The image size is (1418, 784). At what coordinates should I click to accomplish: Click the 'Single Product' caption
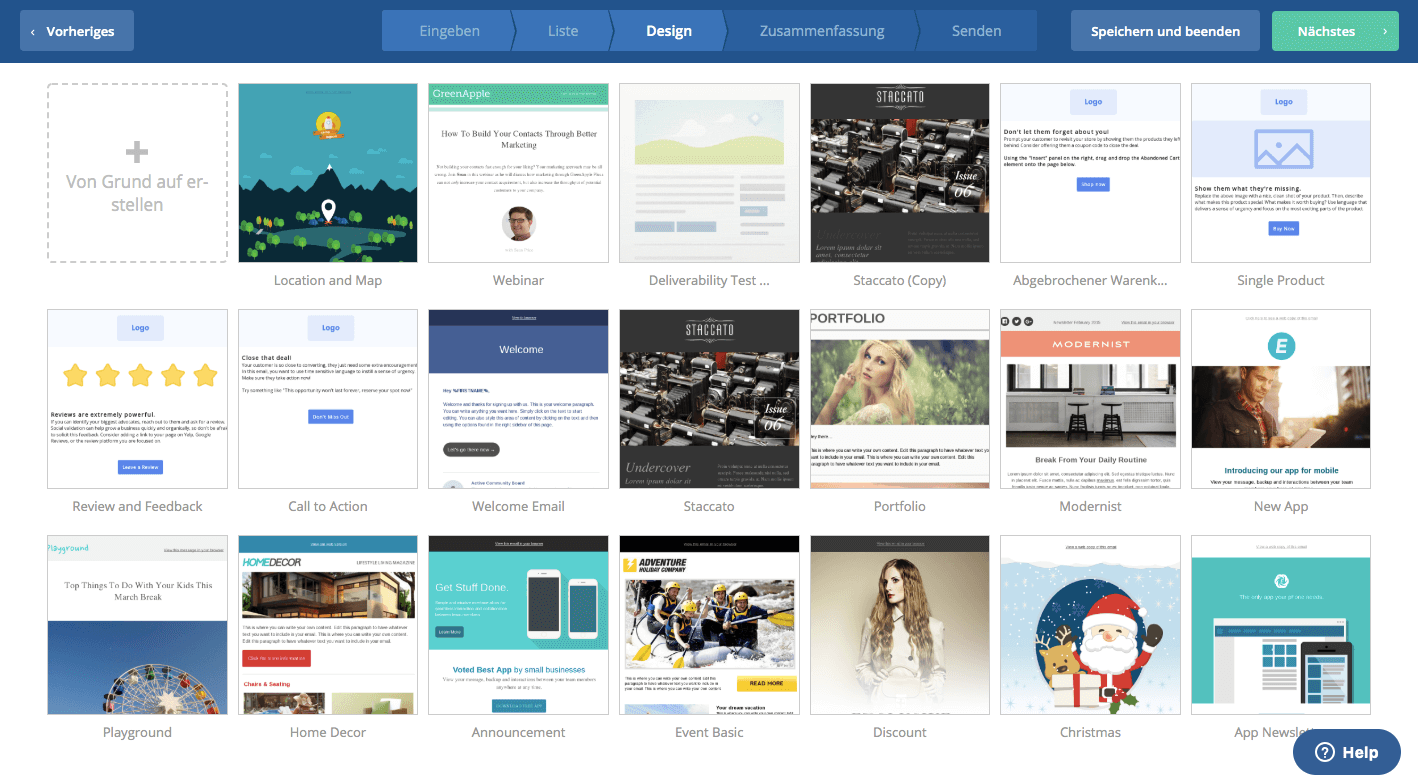(1281, 281)
